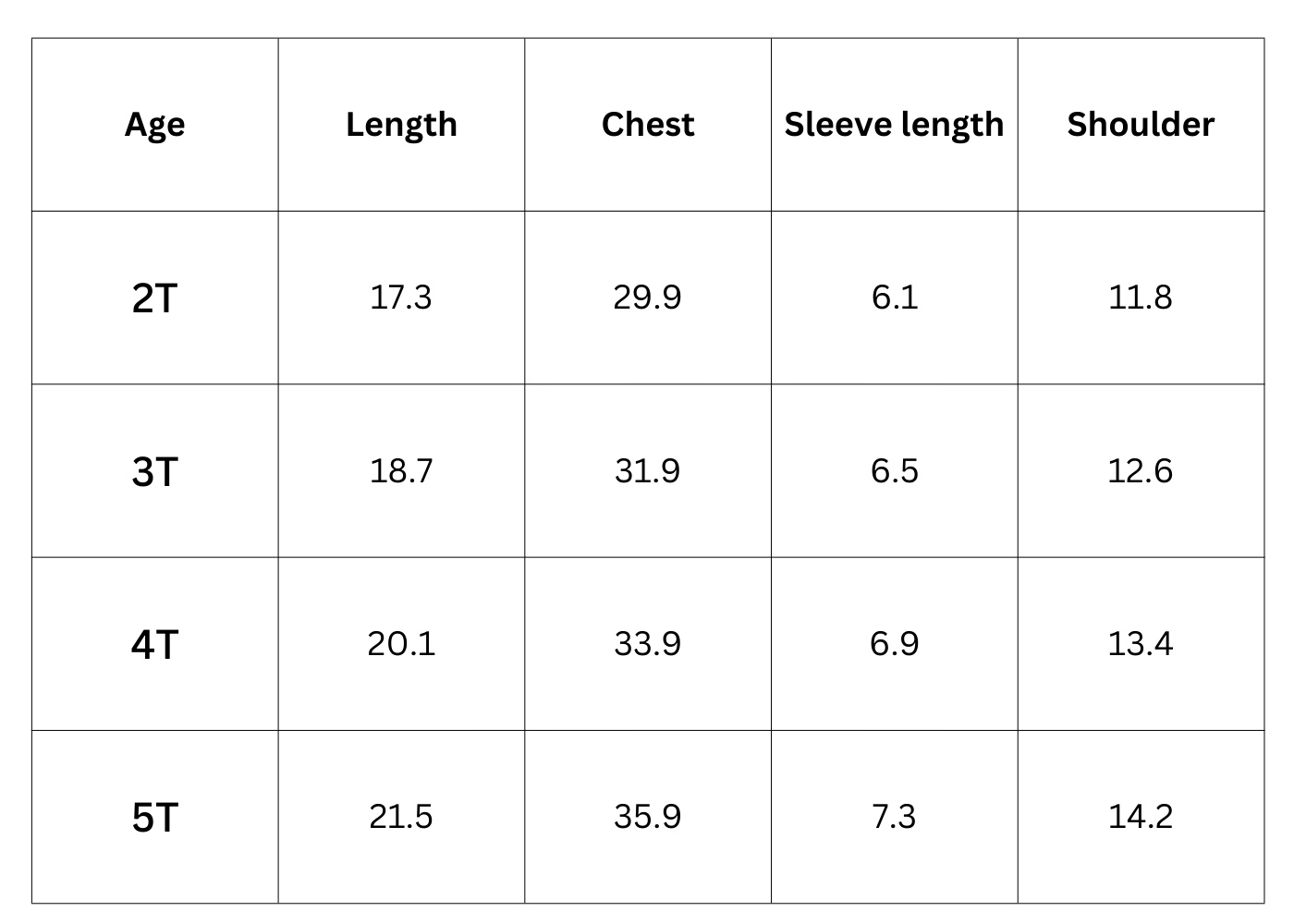Click the Chest header cell
This screenshot has width=1294, height=924.
(x=647, y=125)
